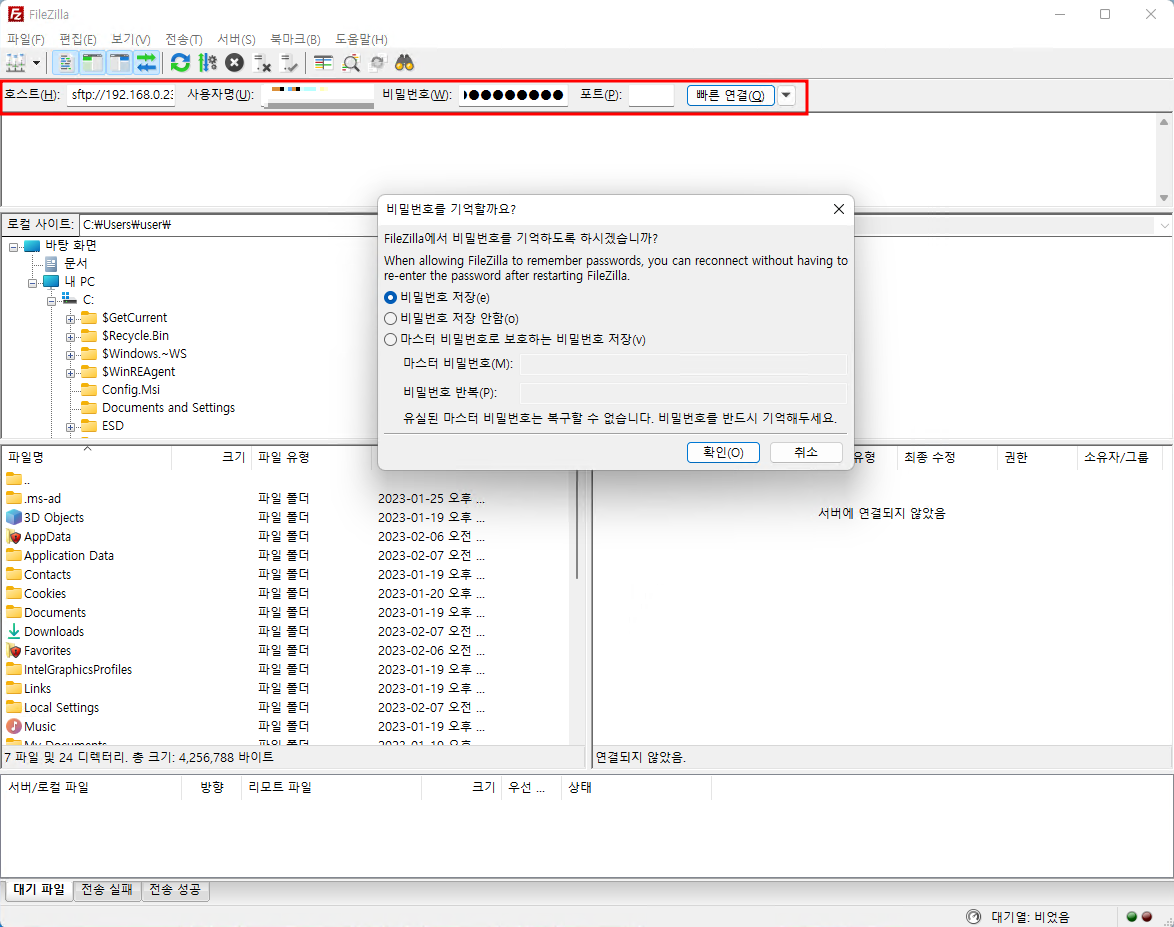
Task: Collapse the 바탕 화면 tree node
Action: pos(13,246)
